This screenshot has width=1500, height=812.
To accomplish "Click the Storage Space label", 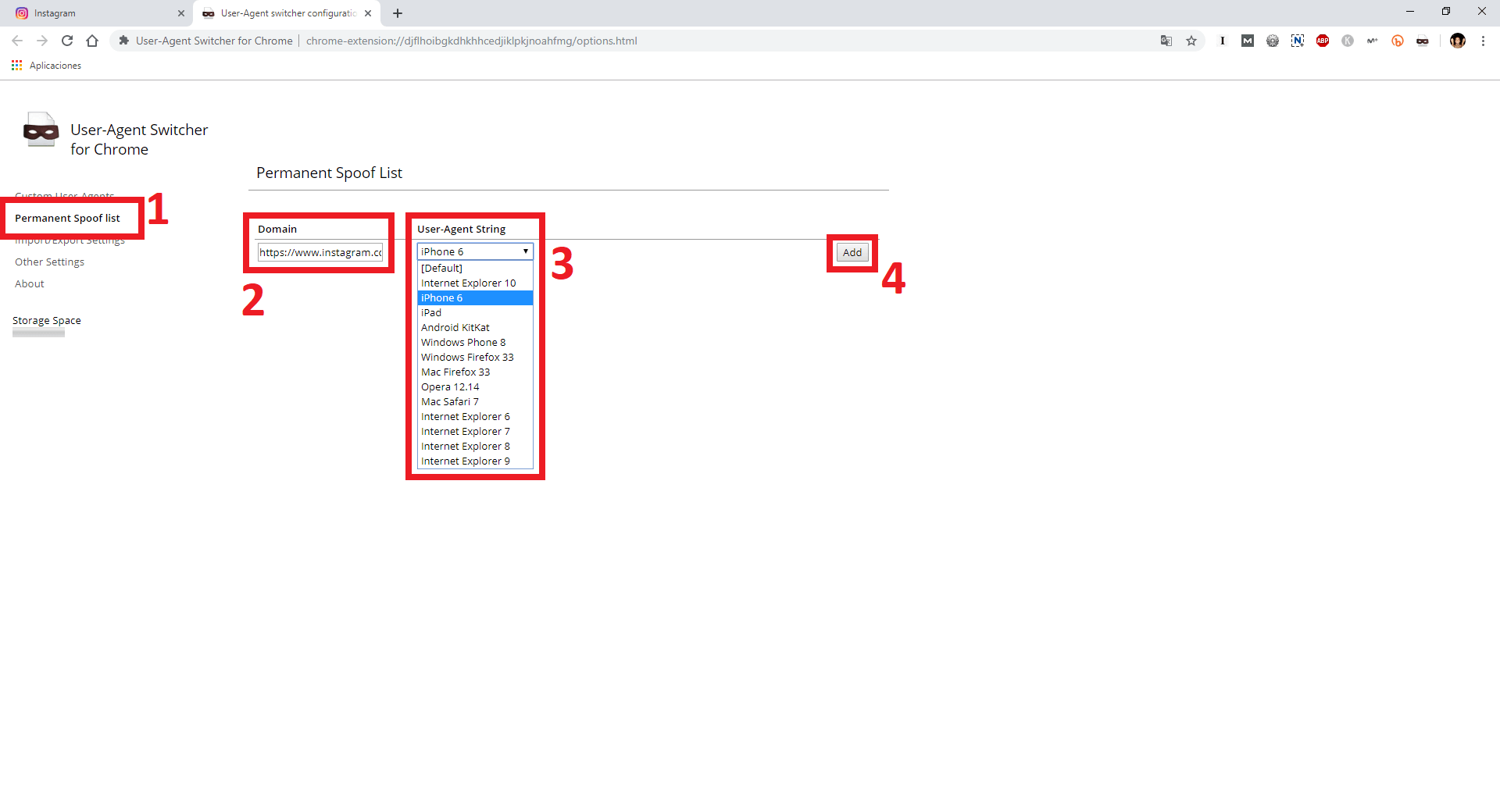I will click(47, 320).
